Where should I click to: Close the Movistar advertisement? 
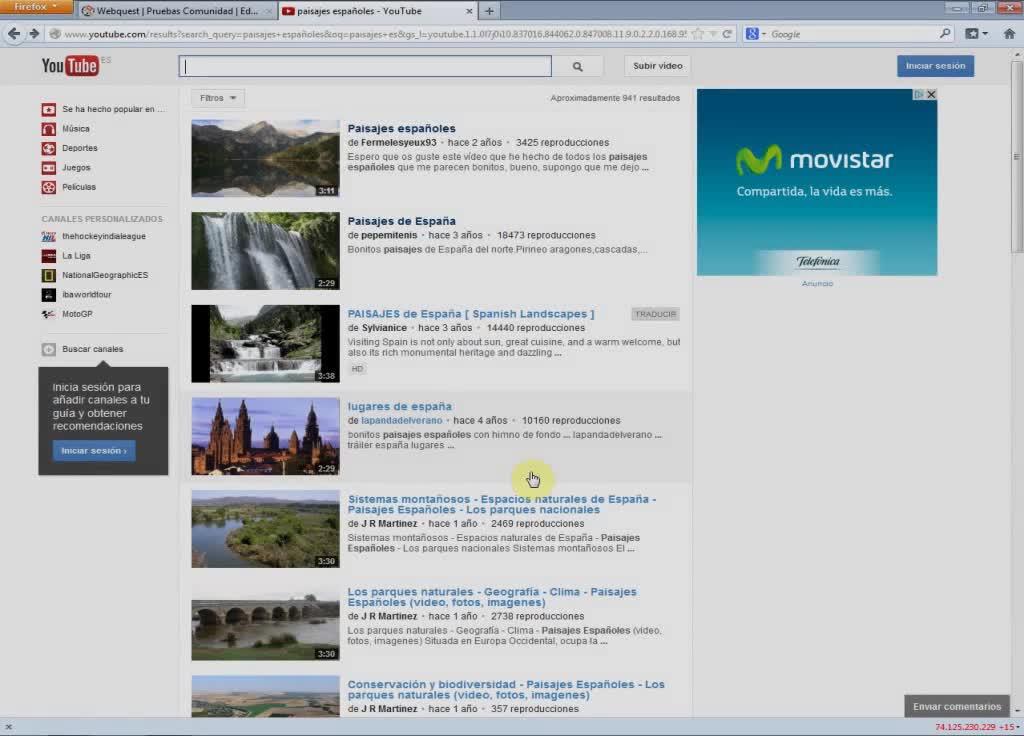[x=931, y=95]
